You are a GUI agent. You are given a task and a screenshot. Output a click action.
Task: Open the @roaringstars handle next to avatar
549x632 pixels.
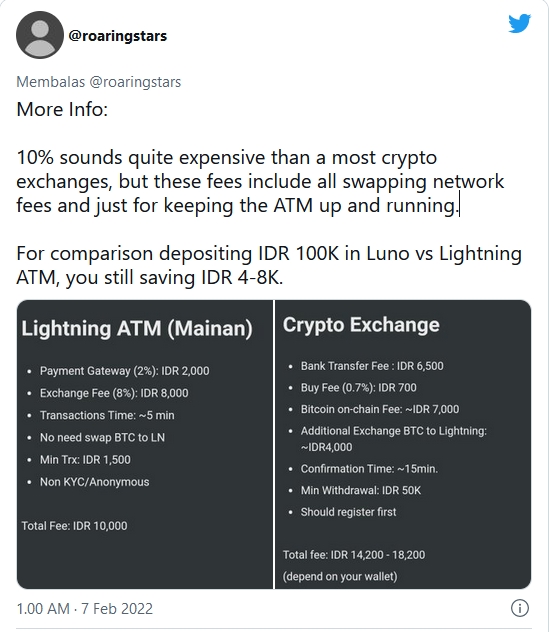point(118,36)
